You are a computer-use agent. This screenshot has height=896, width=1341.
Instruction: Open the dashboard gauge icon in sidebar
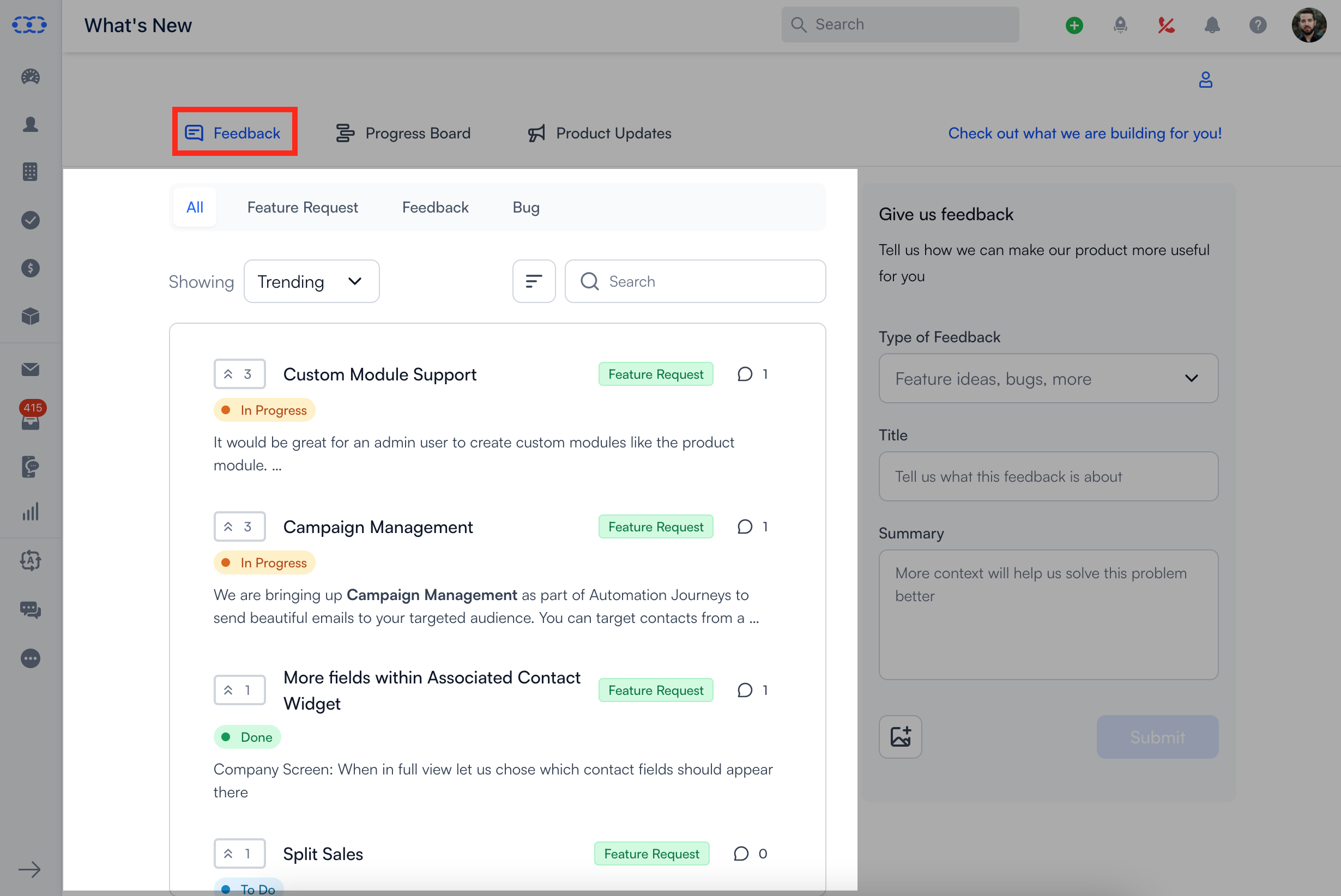[31, 76]
